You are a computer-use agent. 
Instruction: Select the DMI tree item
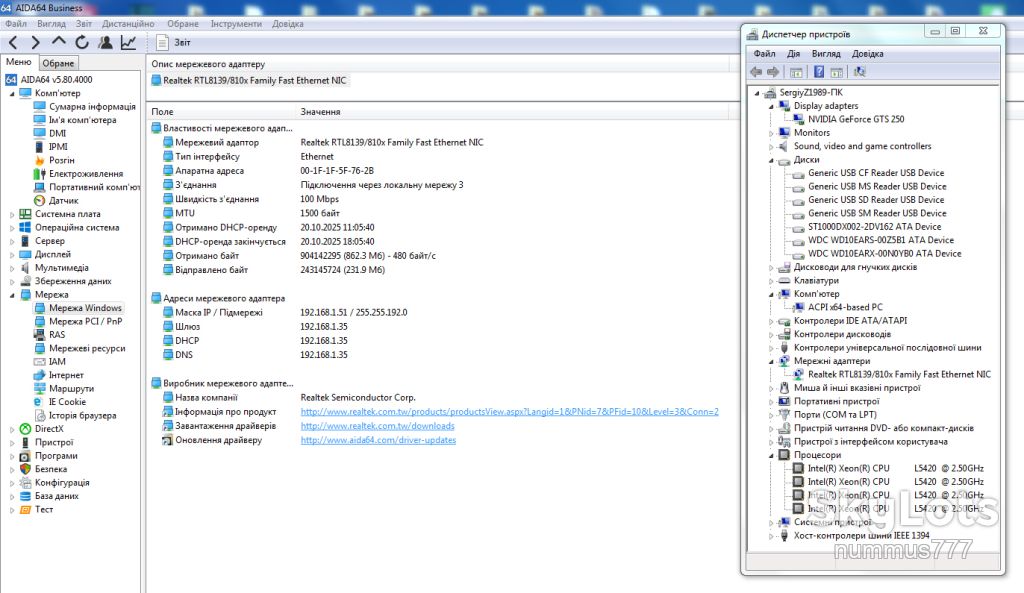[57, 133]
